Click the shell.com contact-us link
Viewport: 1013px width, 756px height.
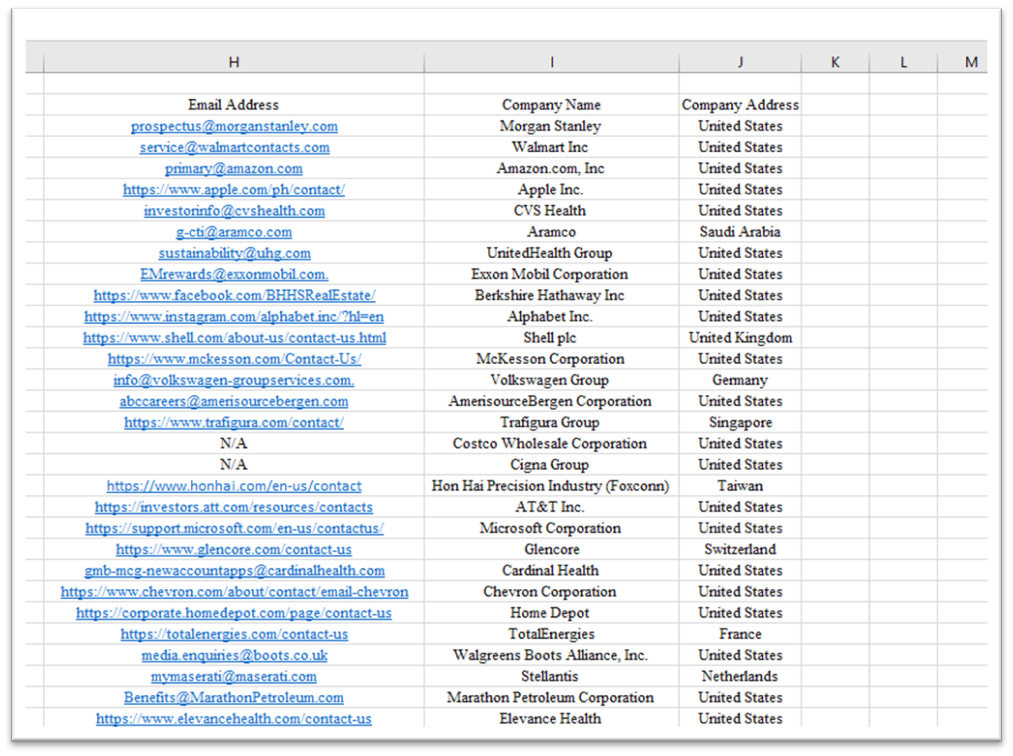tap(235, 338)
